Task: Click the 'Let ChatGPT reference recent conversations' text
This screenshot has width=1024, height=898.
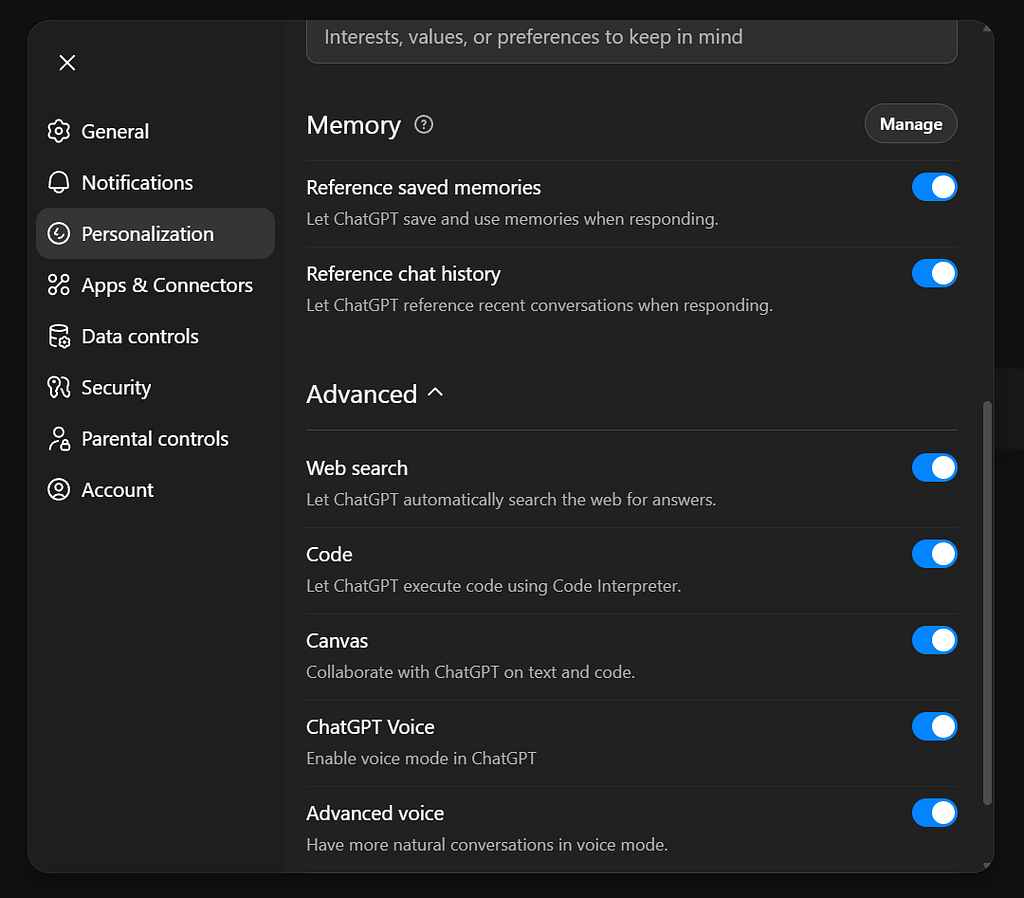Action: [539, 305]
